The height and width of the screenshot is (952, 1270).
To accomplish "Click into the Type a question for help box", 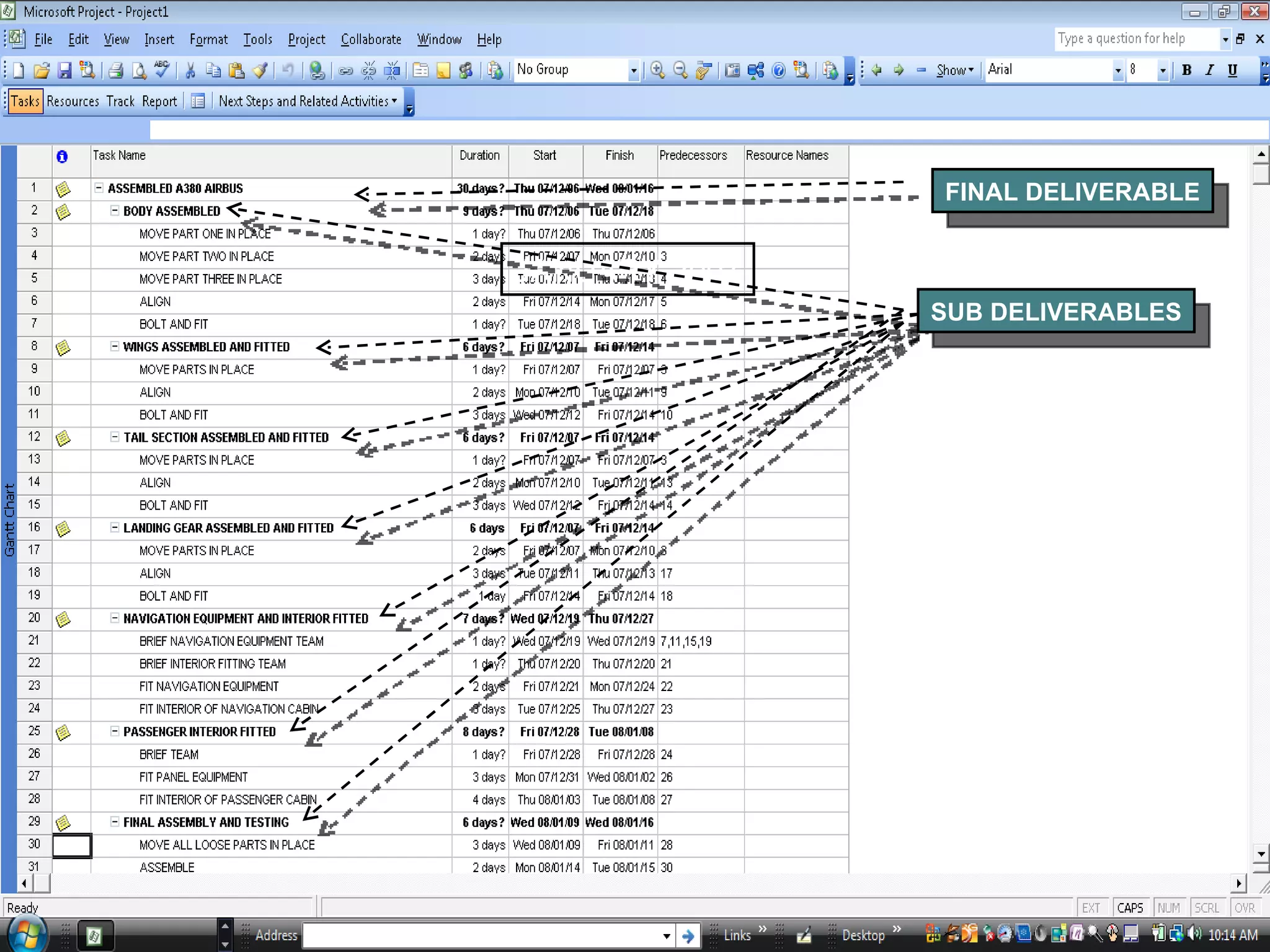I will (x=1137, y=38).
